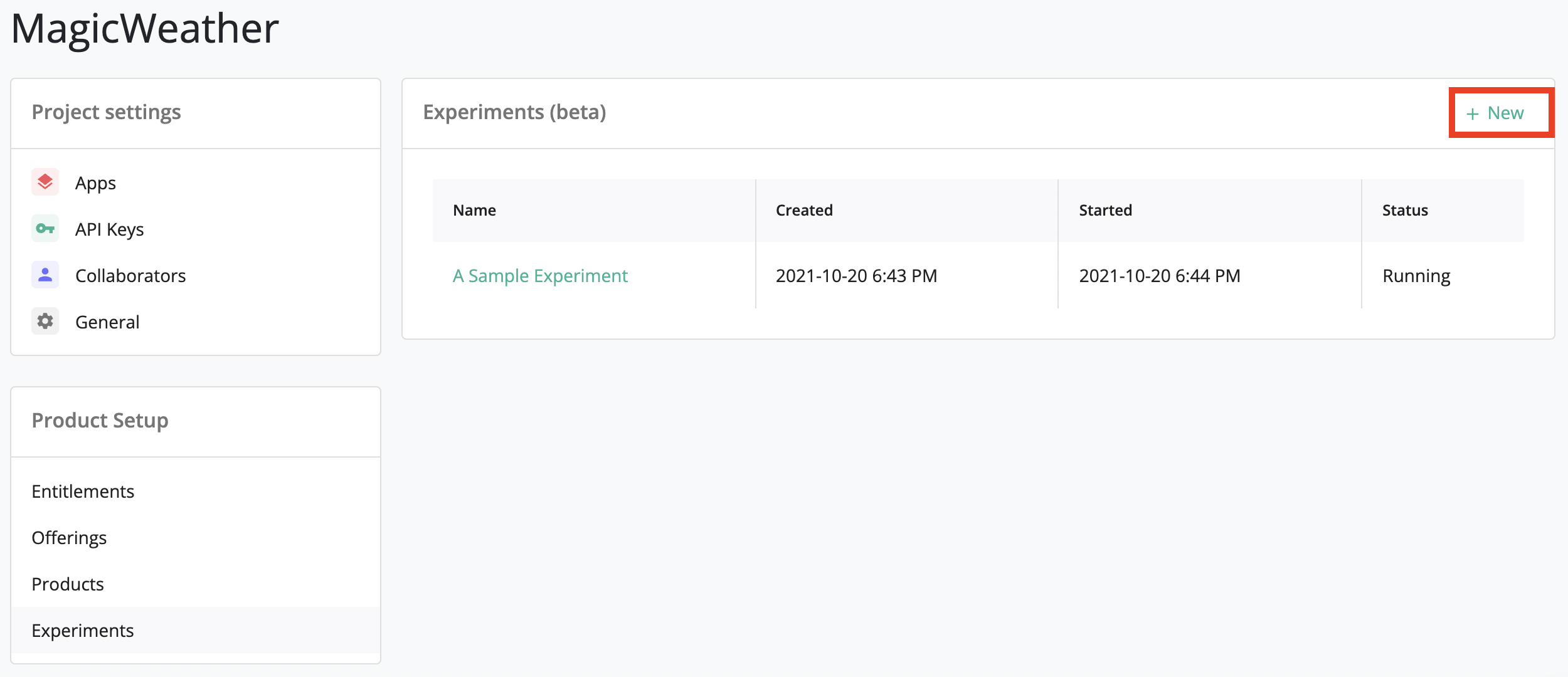Click the green API Keys key icon
Viewport: 1568px width, 677px height.
pyautogui.click(x=45, y=229)
